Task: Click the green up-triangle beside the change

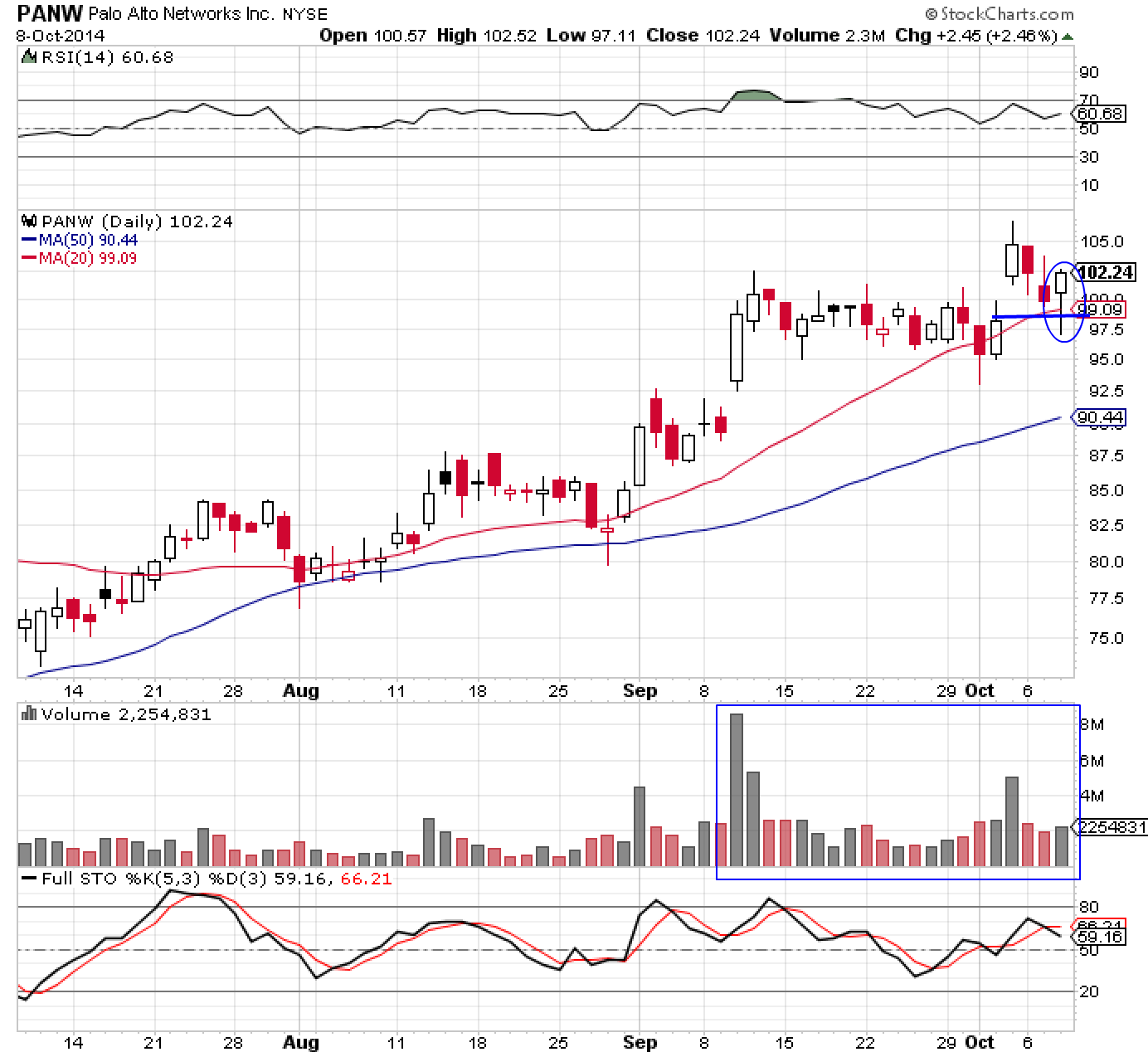Action: (x=1068, y=37)
